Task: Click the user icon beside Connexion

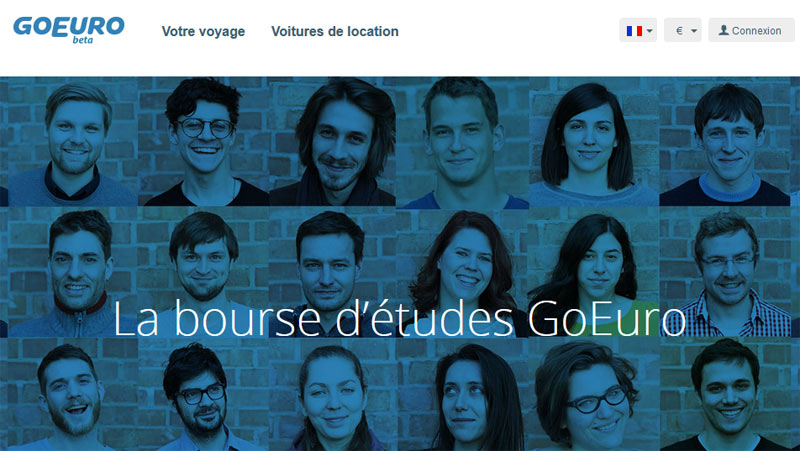Action: pyautogui.click(x=723, y=30)
